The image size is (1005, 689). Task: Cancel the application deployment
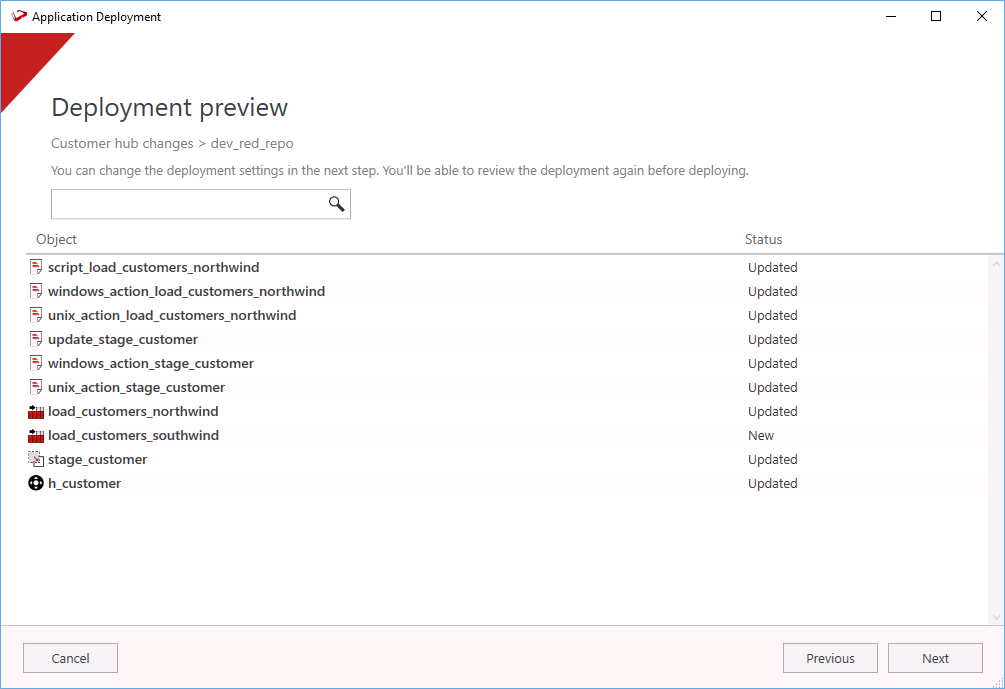(x=70, y=658)
